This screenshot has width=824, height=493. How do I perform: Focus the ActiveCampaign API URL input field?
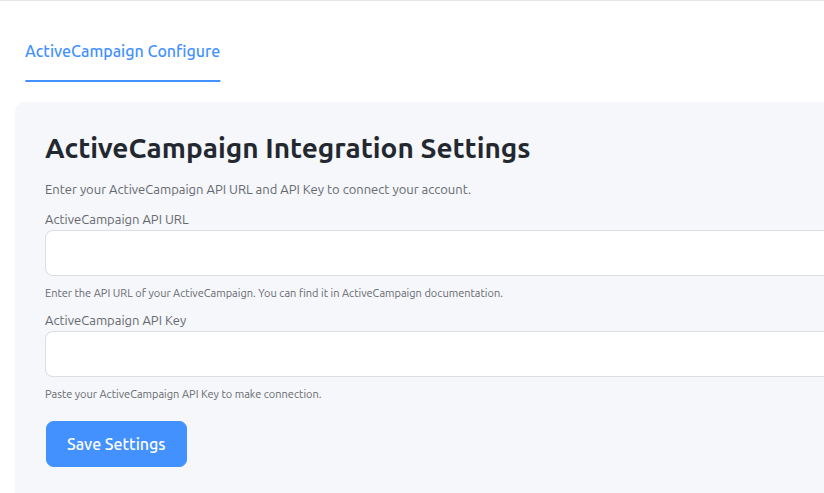tap(435, 253)
